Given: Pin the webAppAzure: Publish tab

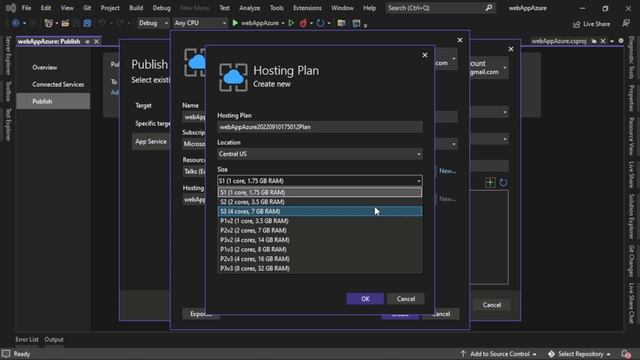Looking at the screenshot, I should coord(87,42).
